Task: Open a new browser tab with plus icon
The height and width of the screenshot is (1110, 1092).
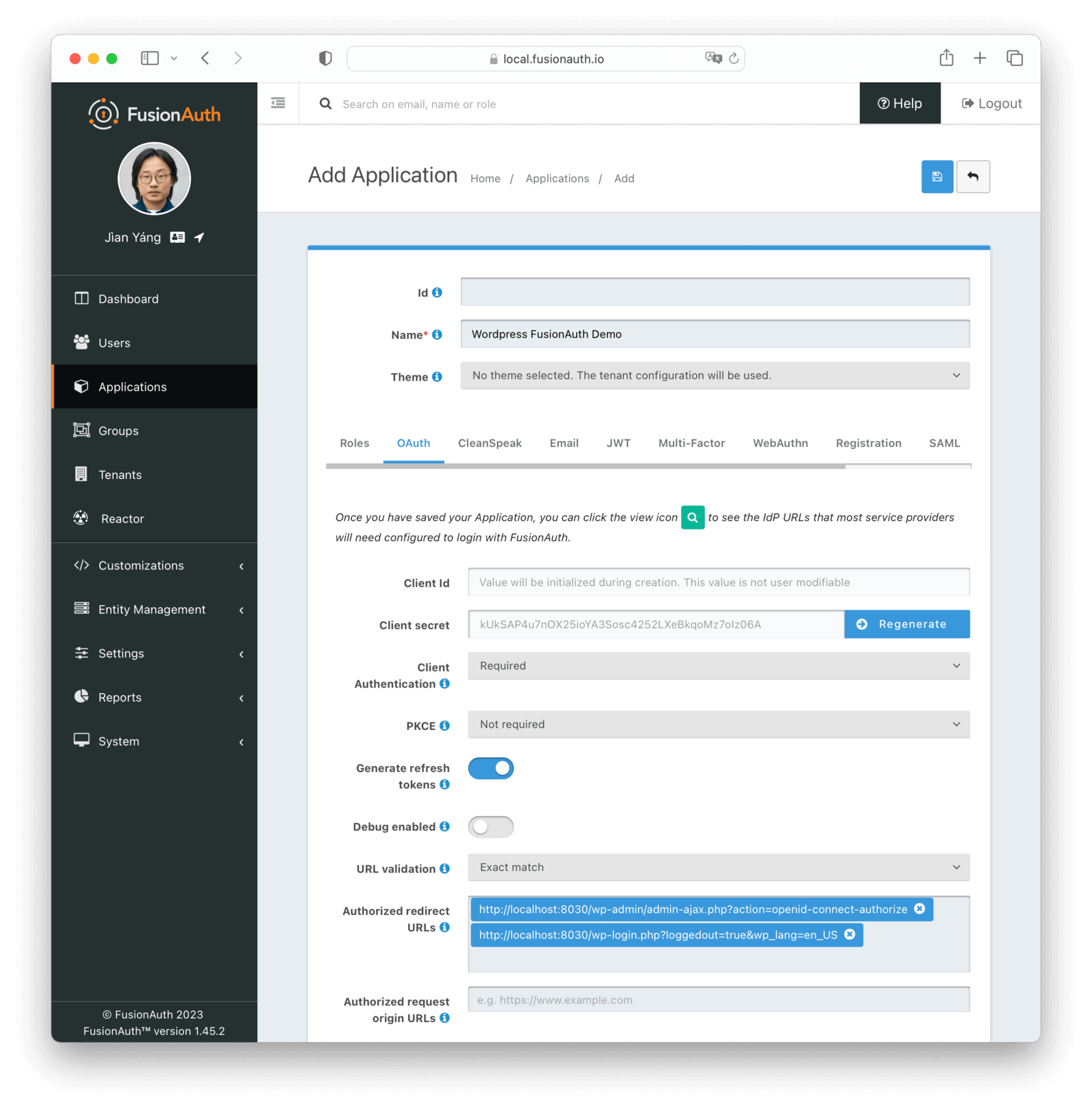Action: click(979, 58)
